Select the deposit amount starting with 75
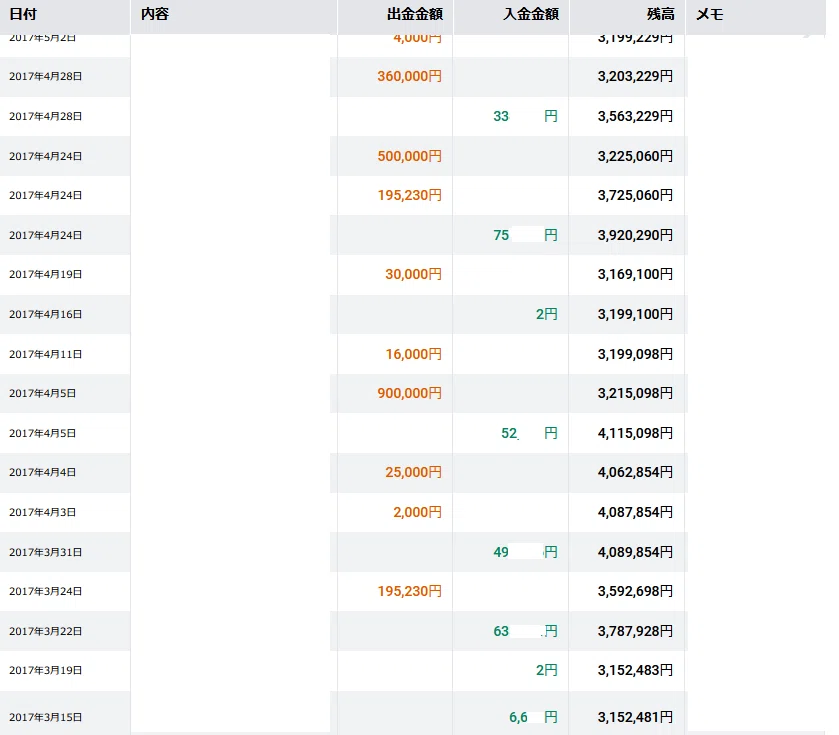This screenshot has width=839, height=735. click(x=525, y=235)
